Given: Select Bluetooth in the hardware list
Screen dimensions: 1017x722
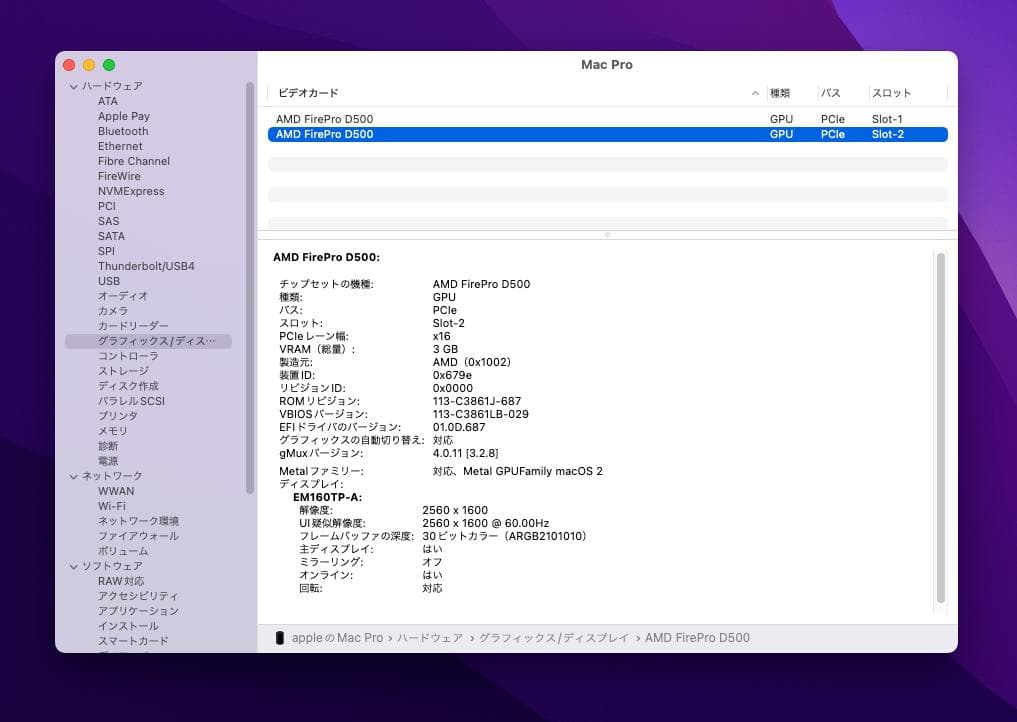Looking at the screenshot, I should (122, 131).
